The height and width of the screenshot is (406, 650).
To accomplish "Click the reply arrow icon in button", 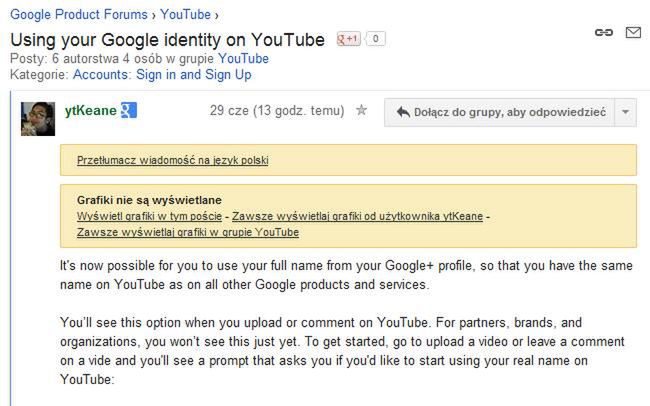I will tap(403, 112).
